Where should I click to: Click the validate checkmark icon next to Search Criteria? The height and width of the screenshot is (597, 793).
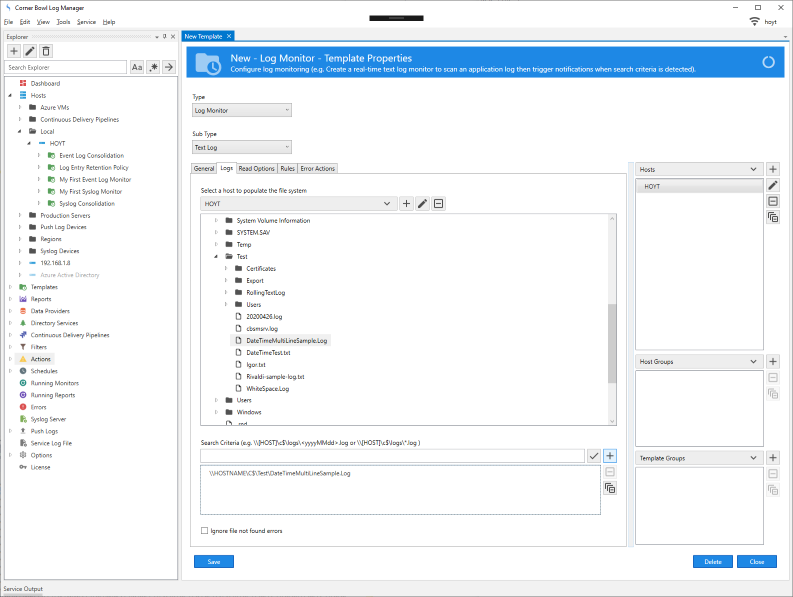pyautogui.click(x=594, y=456)
